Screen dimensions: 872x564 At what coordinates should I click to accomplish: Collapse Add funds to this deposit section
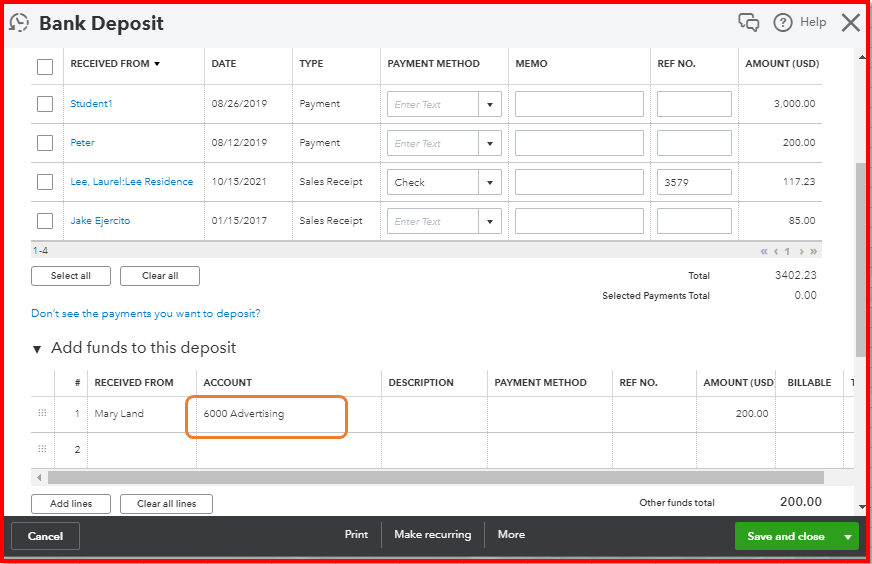coord(37,349)
